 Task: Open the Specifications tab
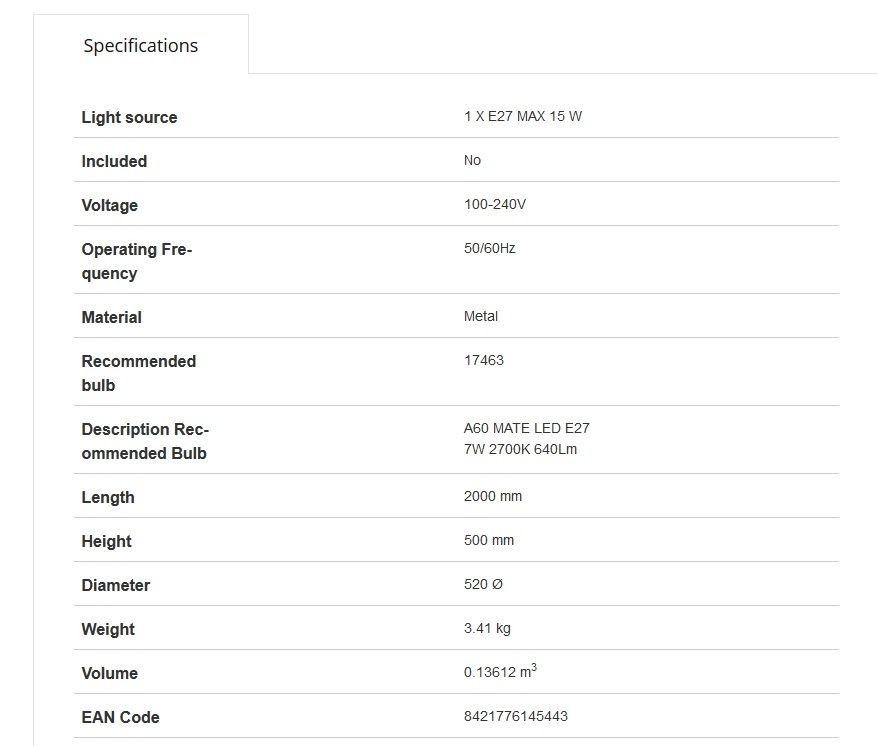(141, 45)
